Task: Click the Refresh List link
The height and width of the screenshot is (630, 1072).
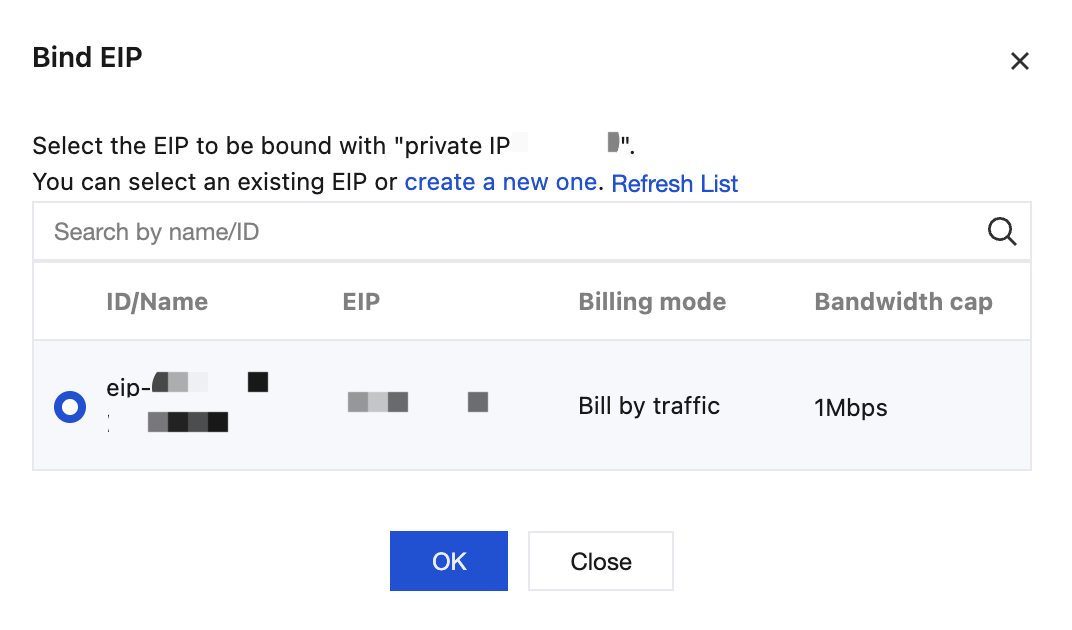Action: click(674, 183)
